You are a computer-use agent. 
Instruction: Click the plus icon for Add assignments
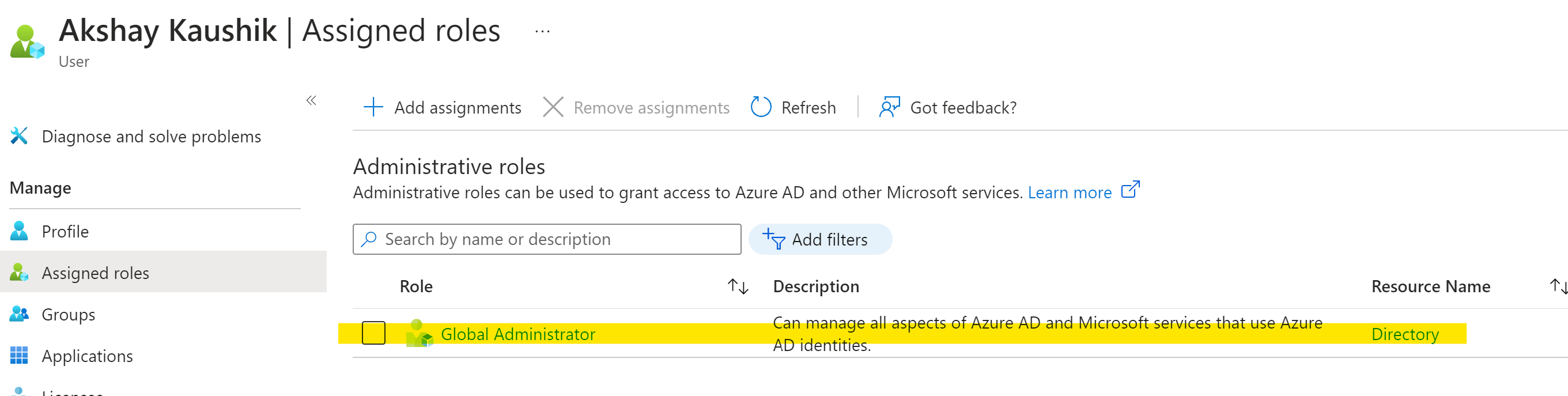(373, 107)
